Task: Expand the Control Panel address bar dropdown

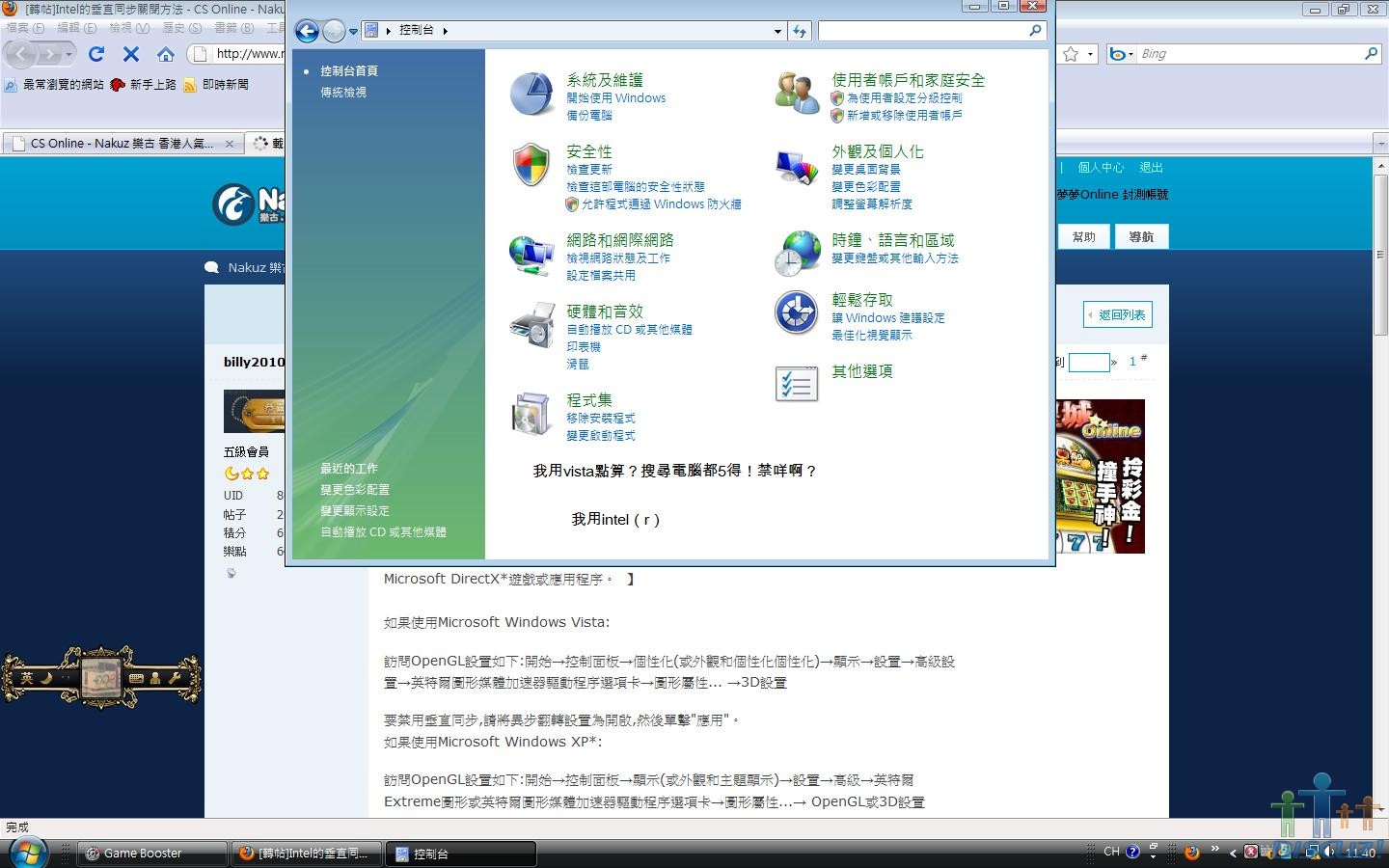Action: (x=777, y=31)
